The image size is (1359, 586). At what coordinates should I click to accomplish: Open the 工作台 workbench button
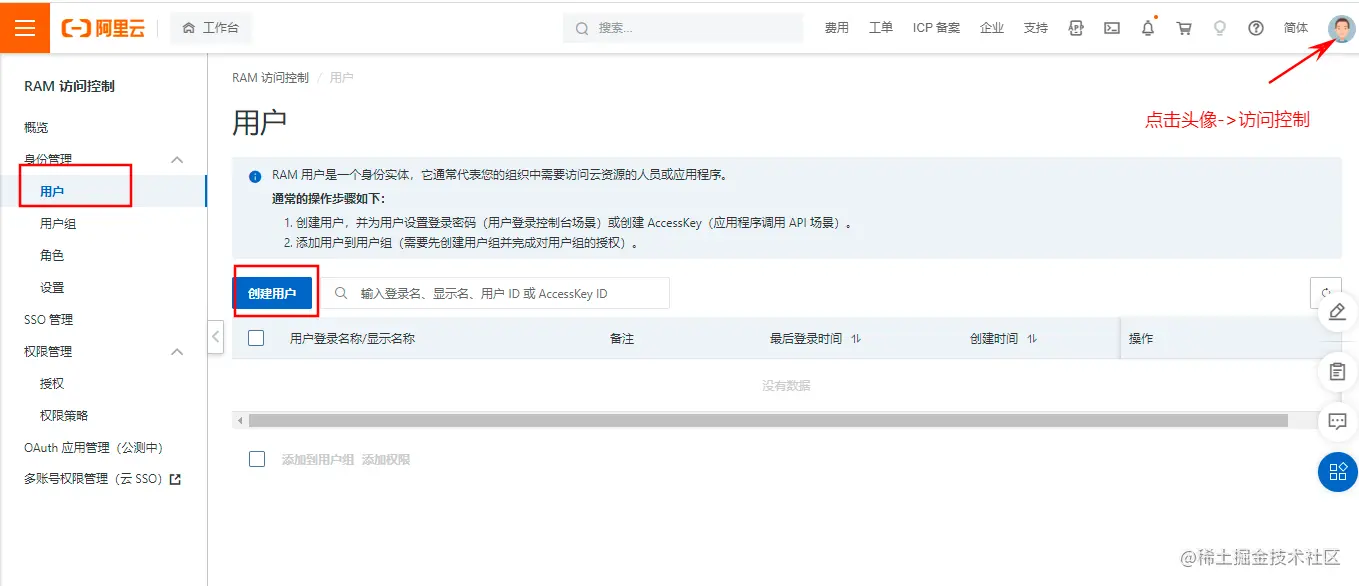211,28
